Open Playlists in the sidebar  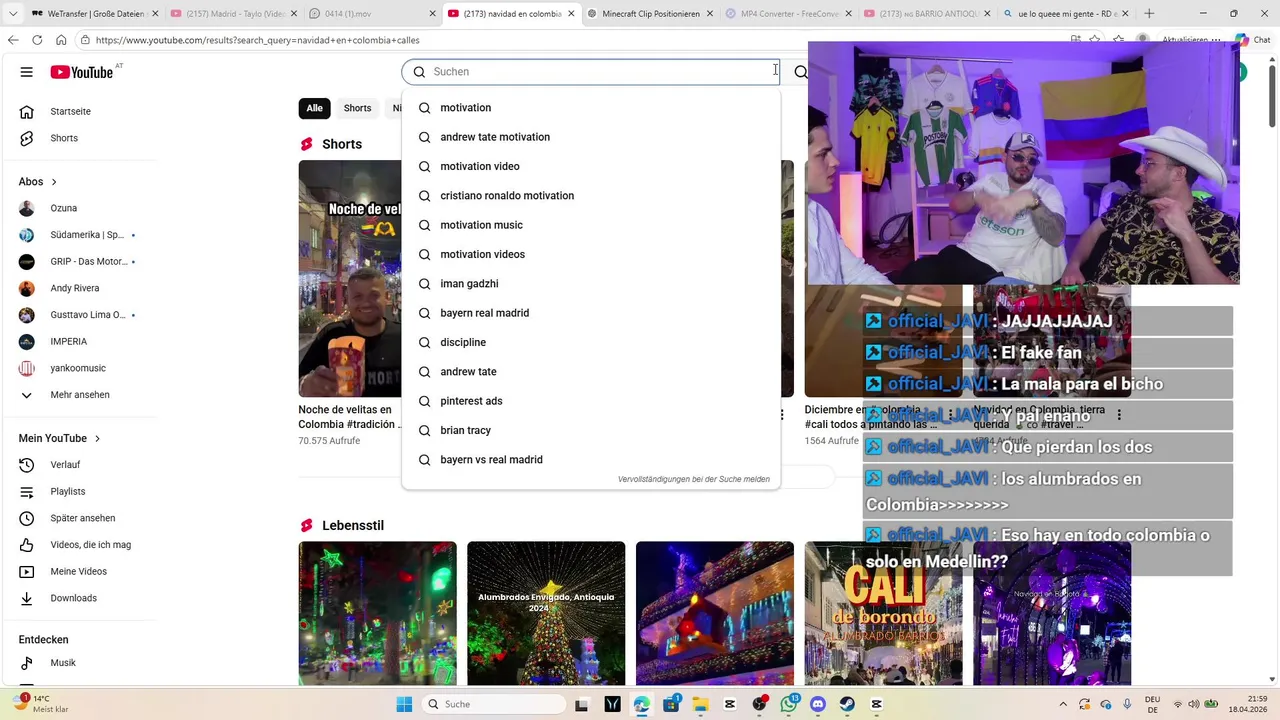tap(68, 491)
